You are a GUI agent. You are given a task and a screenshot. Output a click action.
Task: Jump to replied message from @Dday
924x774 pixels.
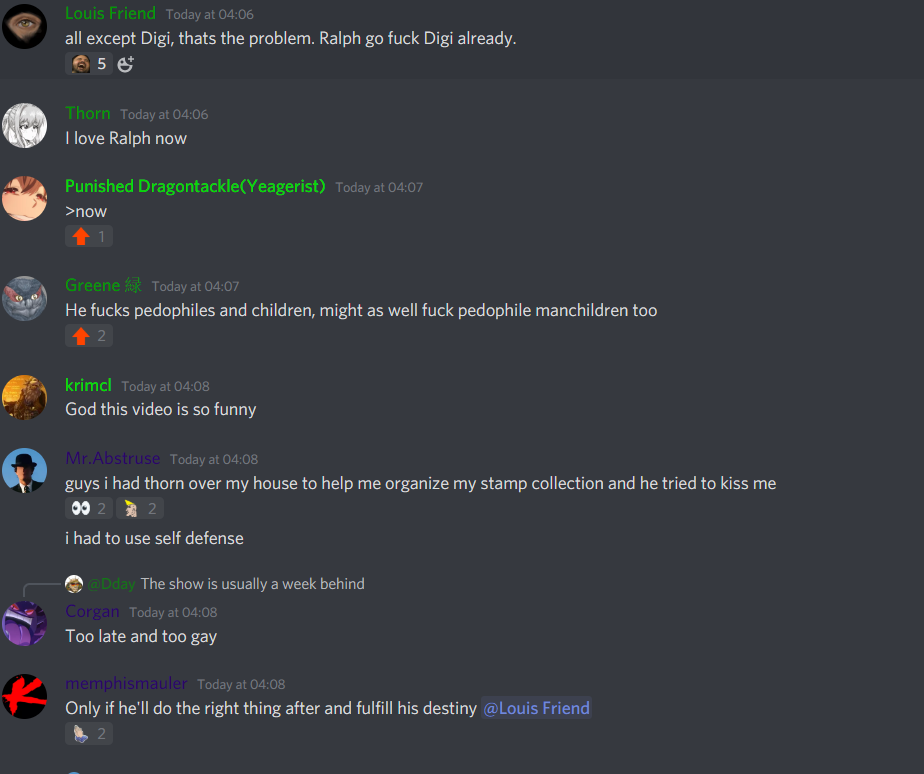[x=252, y=584]
